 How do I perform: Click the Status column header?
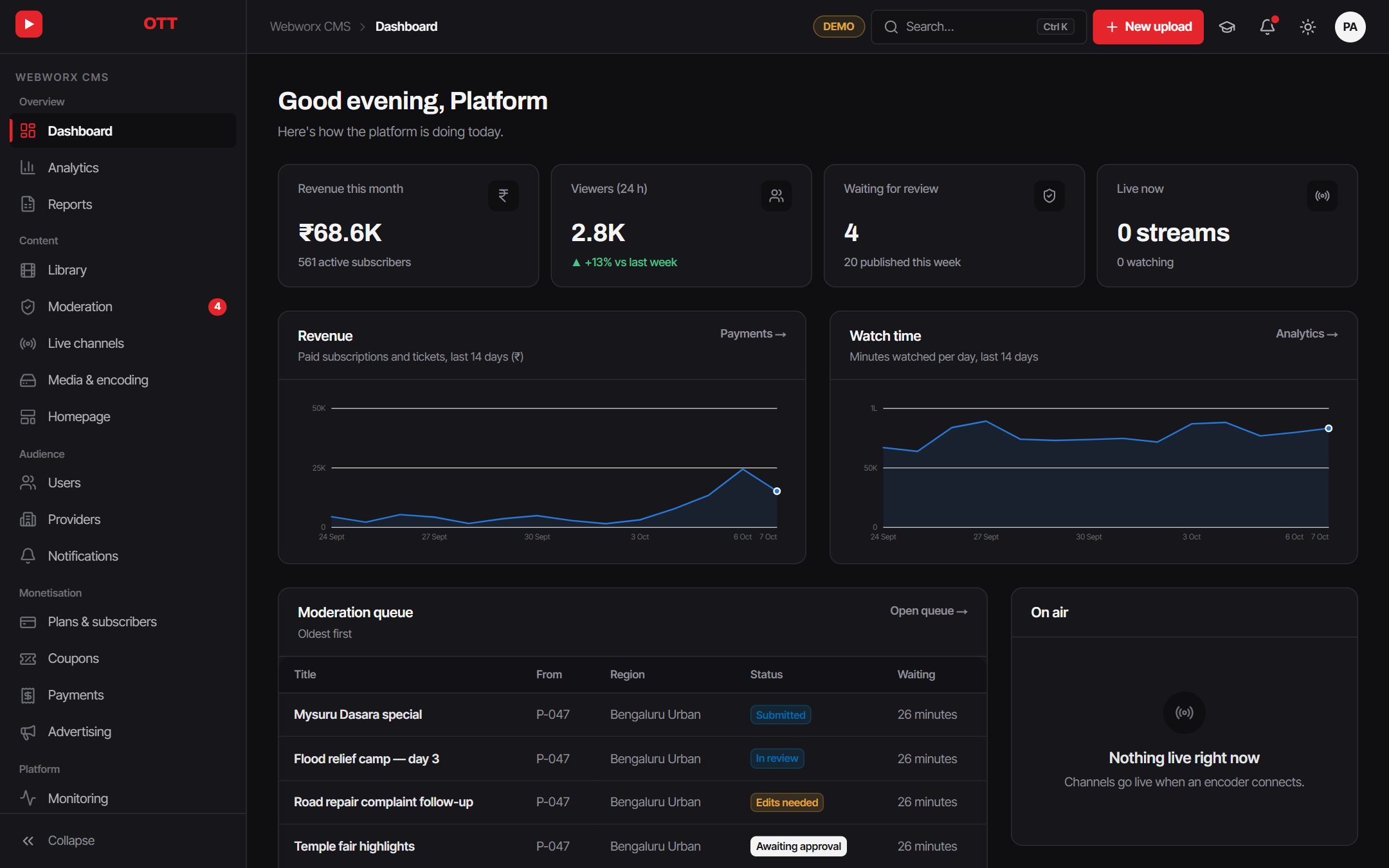tap(766, 674)
